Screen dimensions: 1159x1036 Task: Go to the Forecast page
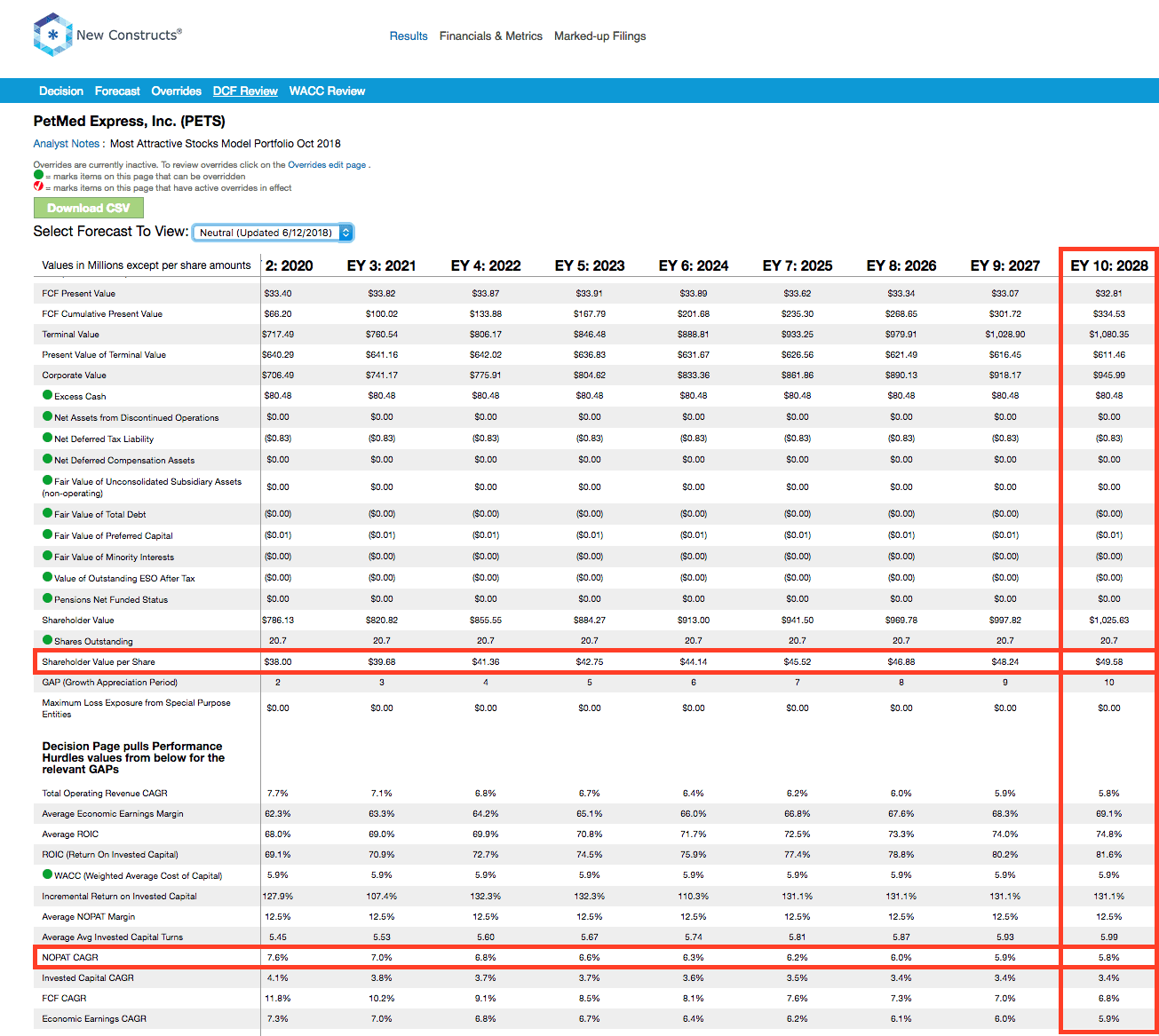pos(117,91)
